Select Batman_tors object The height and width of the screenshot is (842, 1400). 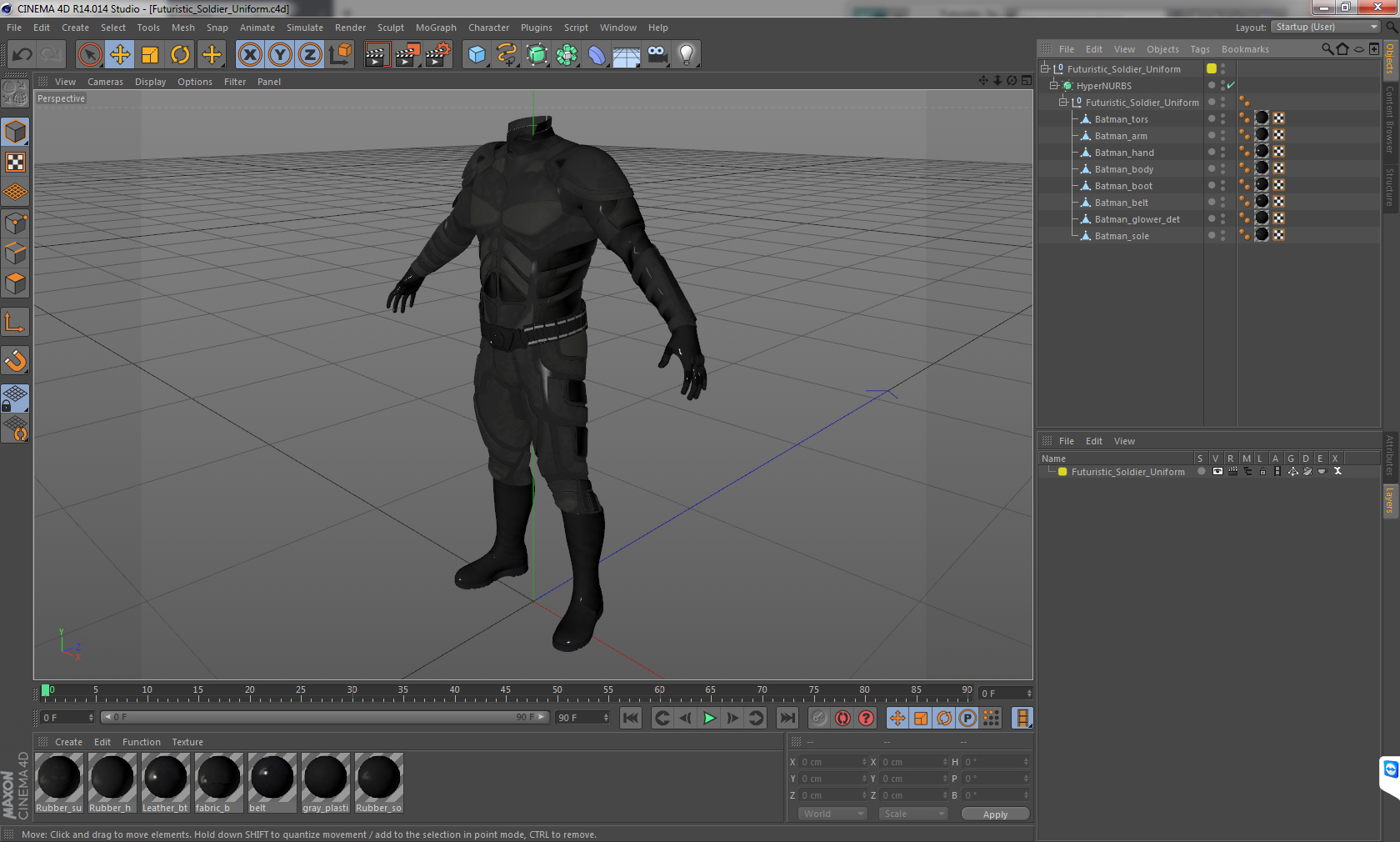coord(1121,119)
